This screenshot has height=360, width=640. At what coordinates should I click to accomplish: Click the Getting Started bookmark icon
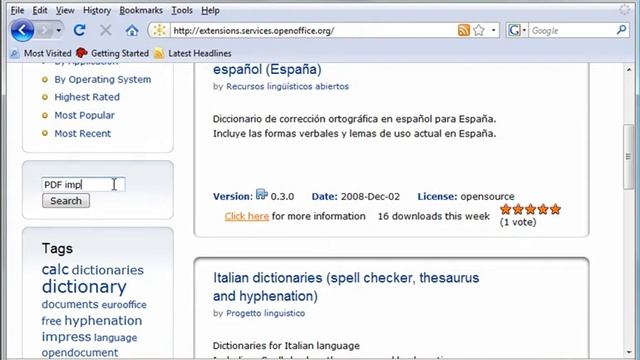coord(82,53)
